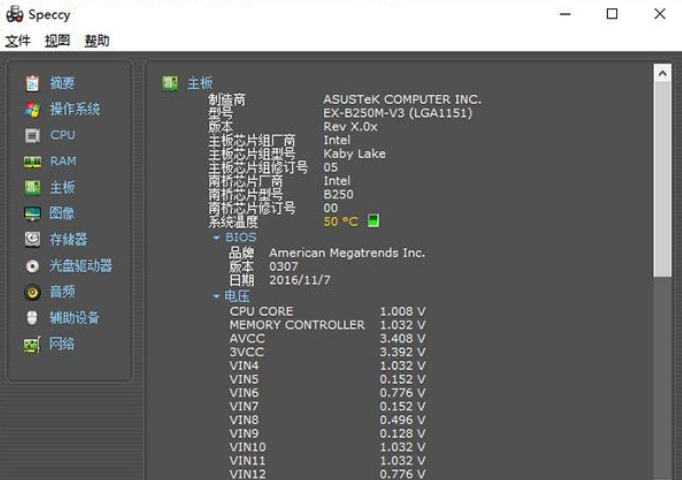682x480 pixels.
Task: Click the BIOS version 0307 value
Action: point(284,267)
